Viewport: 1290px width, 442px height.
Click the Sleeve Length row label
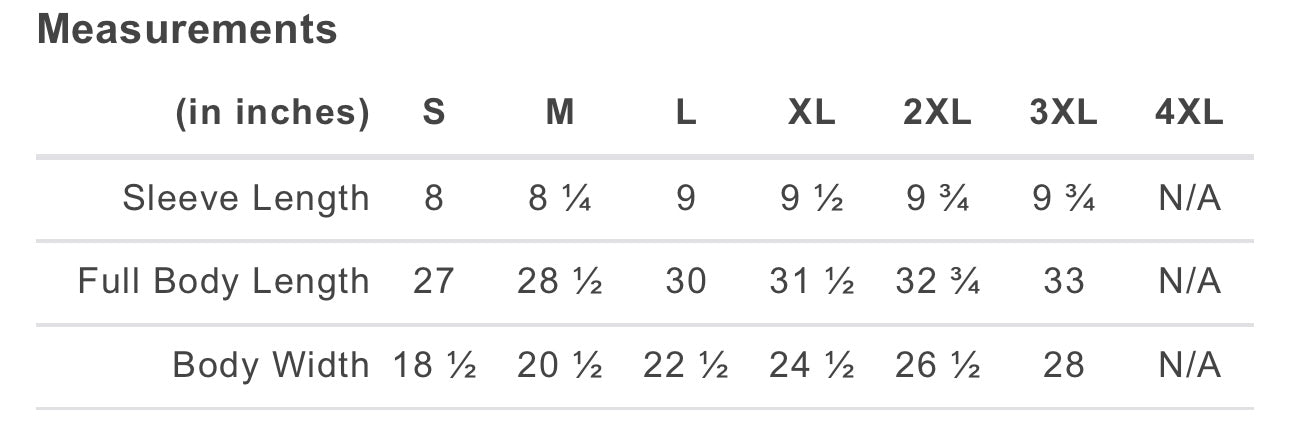click(246, 198)
